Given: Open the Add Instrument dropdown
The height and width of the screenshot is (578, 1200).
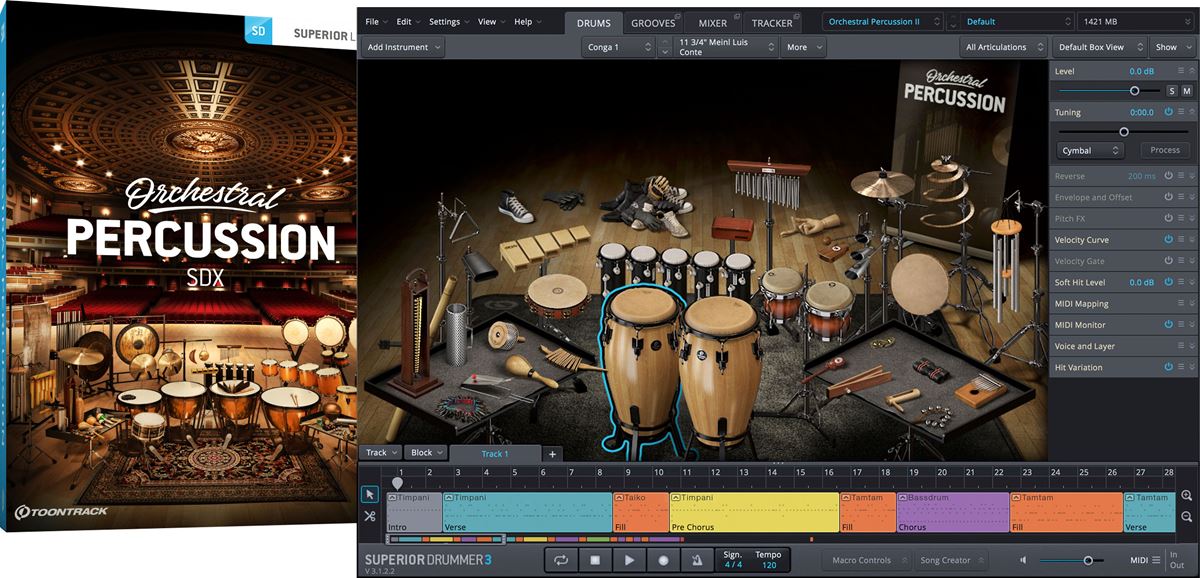Looking at the screenshot, I should click(403, 47).
